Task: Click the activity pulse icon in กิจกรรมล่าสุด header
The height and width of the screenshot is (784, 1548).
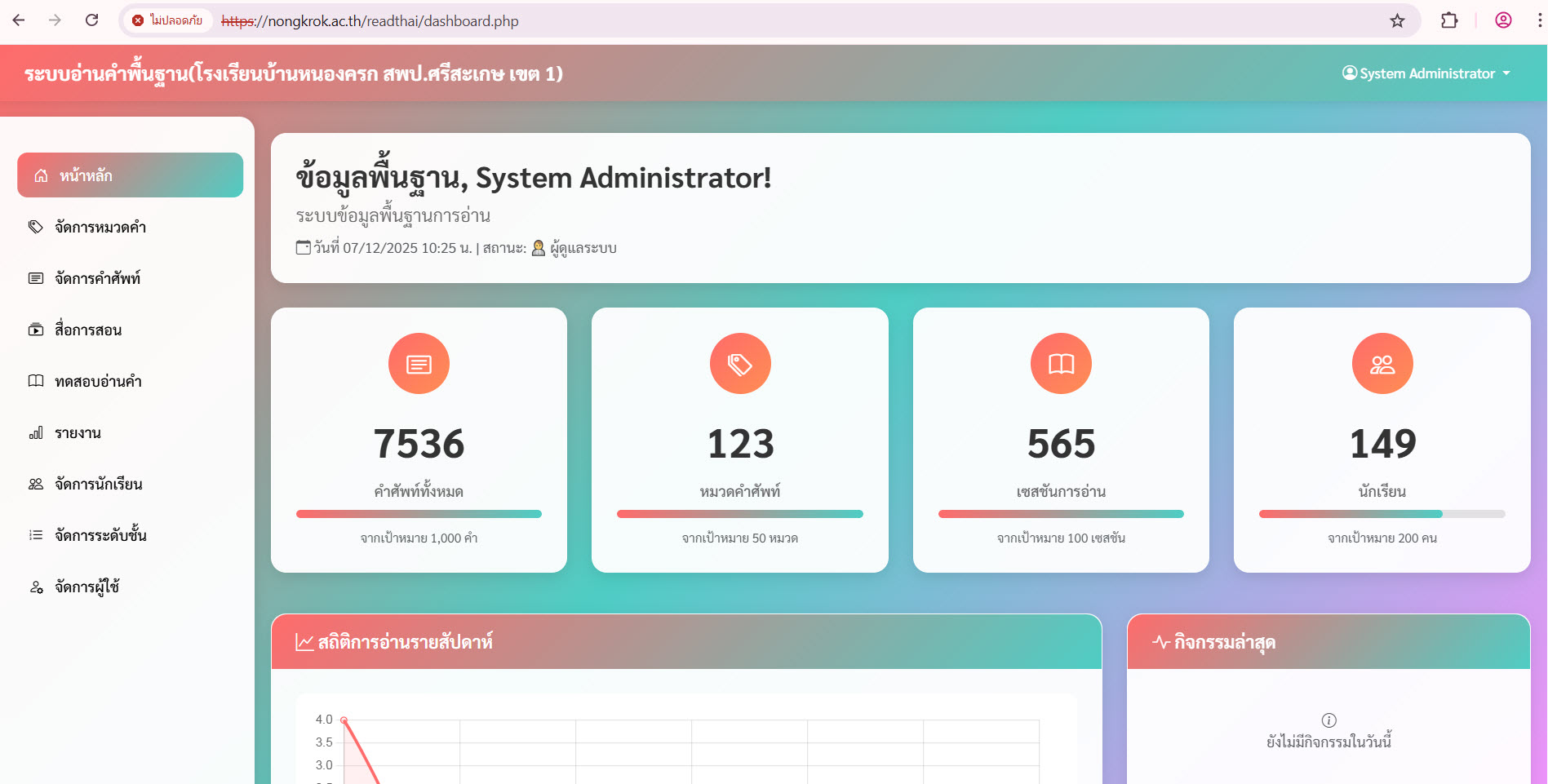Action: click(x=1161, y=642)
